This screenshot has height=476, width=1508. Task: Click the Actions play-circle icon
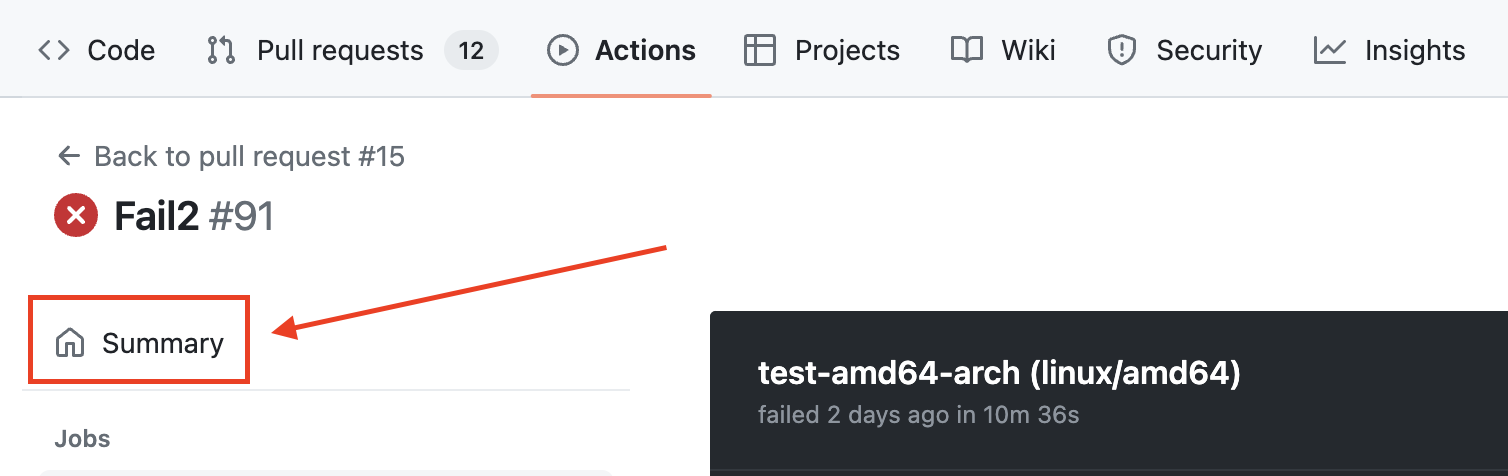pyautogui.click(x=563, y=50)
